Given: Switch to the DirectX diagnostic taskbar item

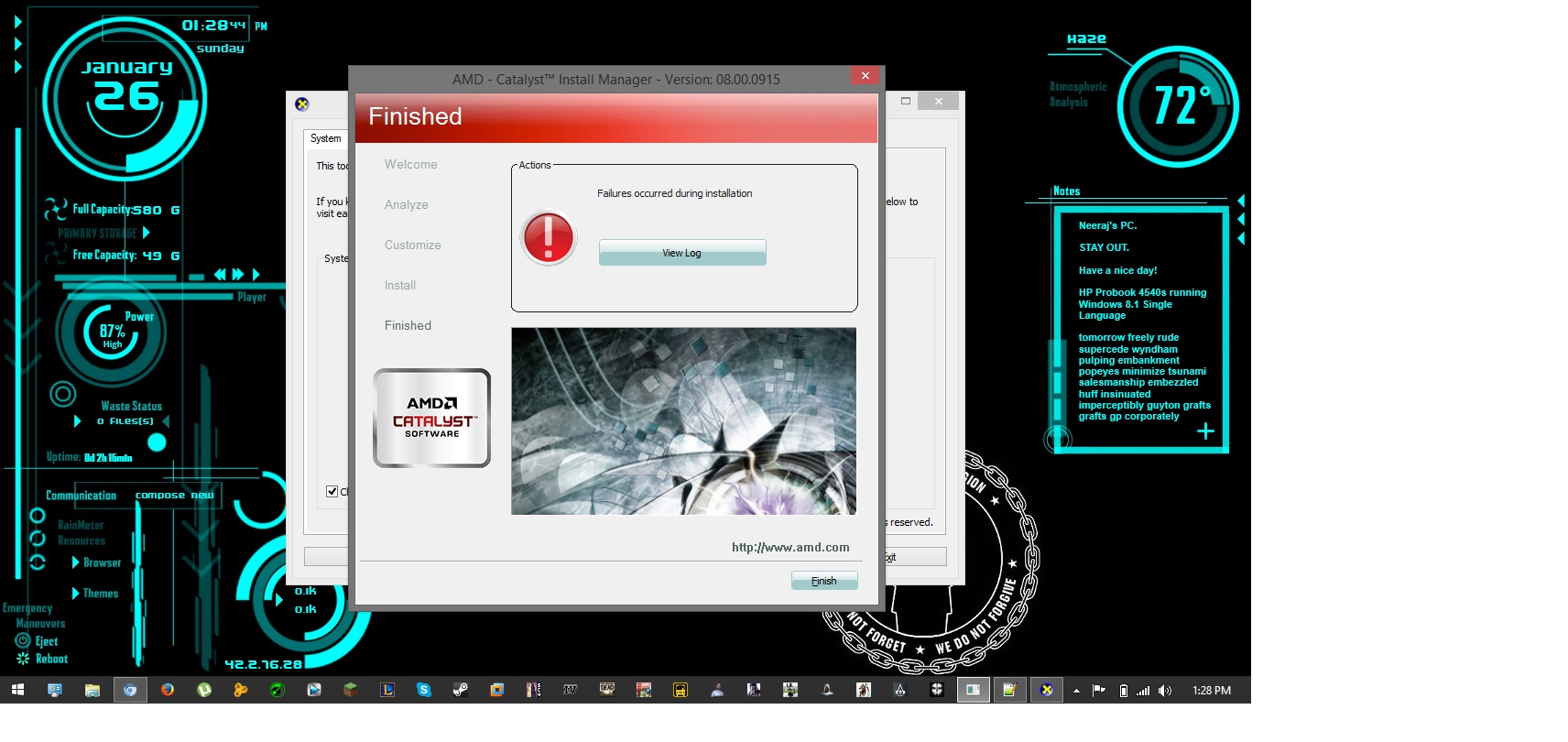Looking at the screenshot, I should click(x=1047, y=690).
